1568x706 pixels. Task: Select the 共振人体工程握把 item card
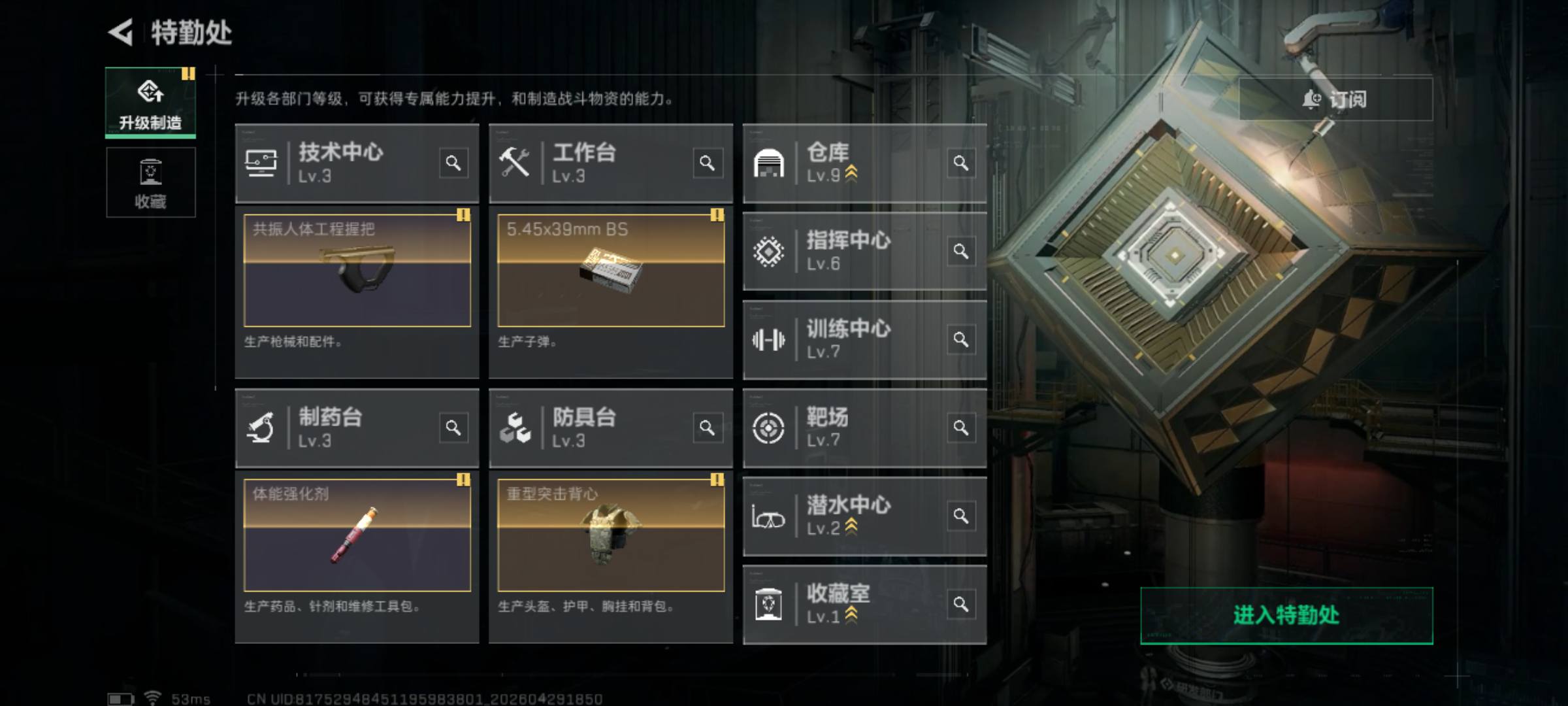click(x=357, y=271)
